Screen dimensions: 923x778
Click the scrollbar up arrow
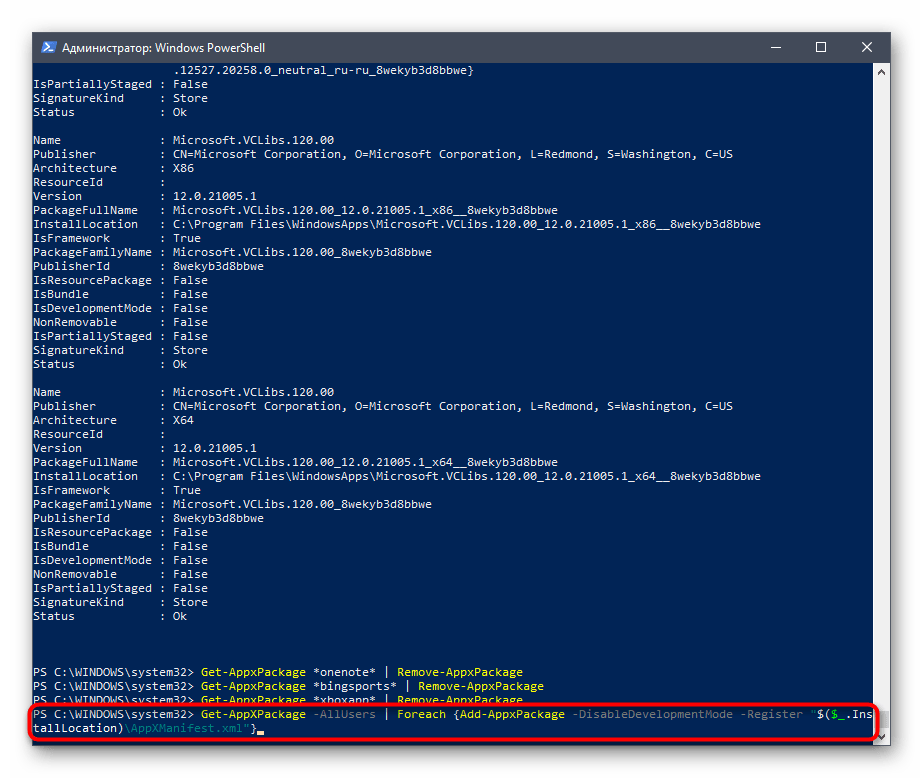(x=881, y=72)
